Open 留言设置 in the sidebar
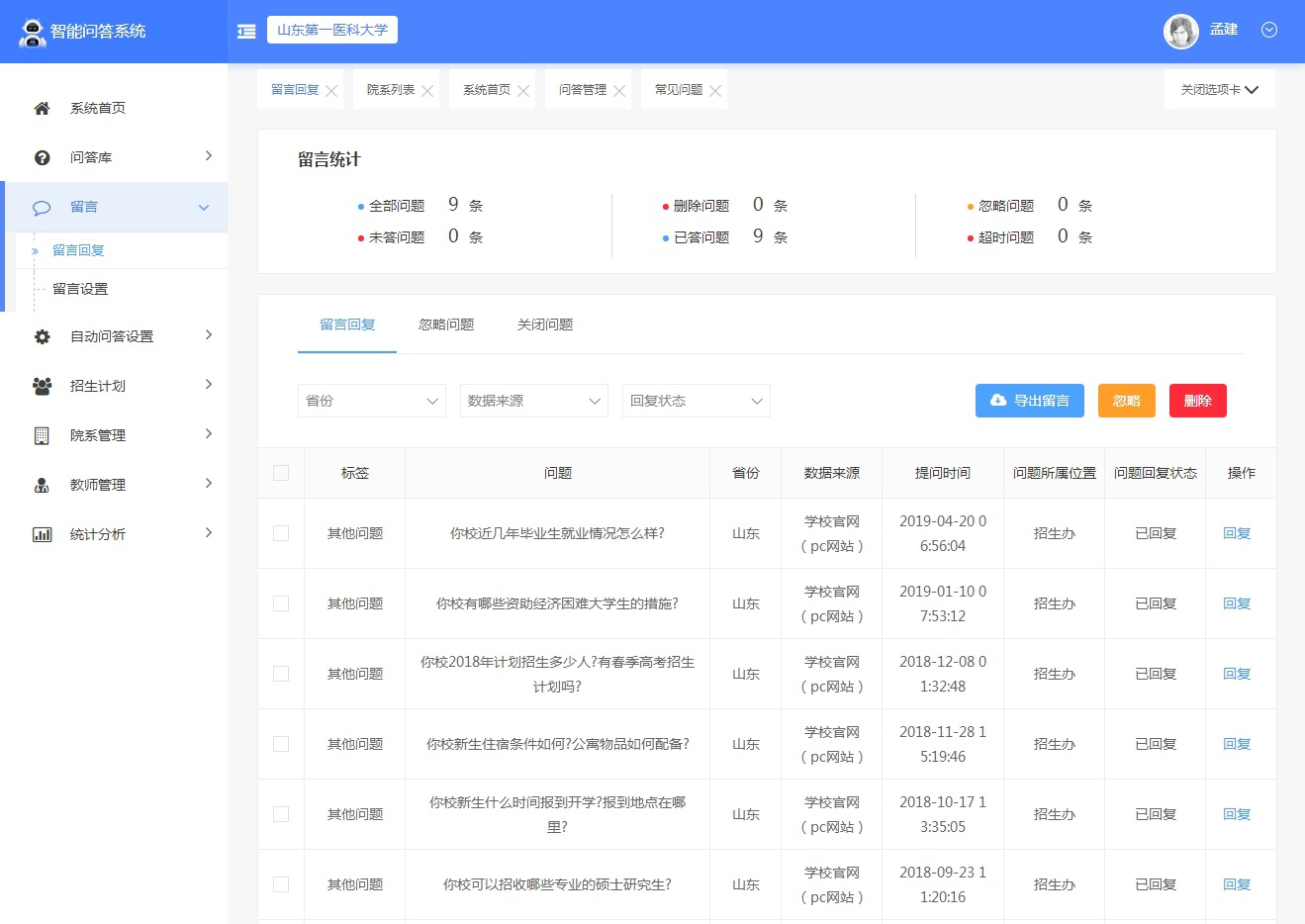 pos(80,289)
